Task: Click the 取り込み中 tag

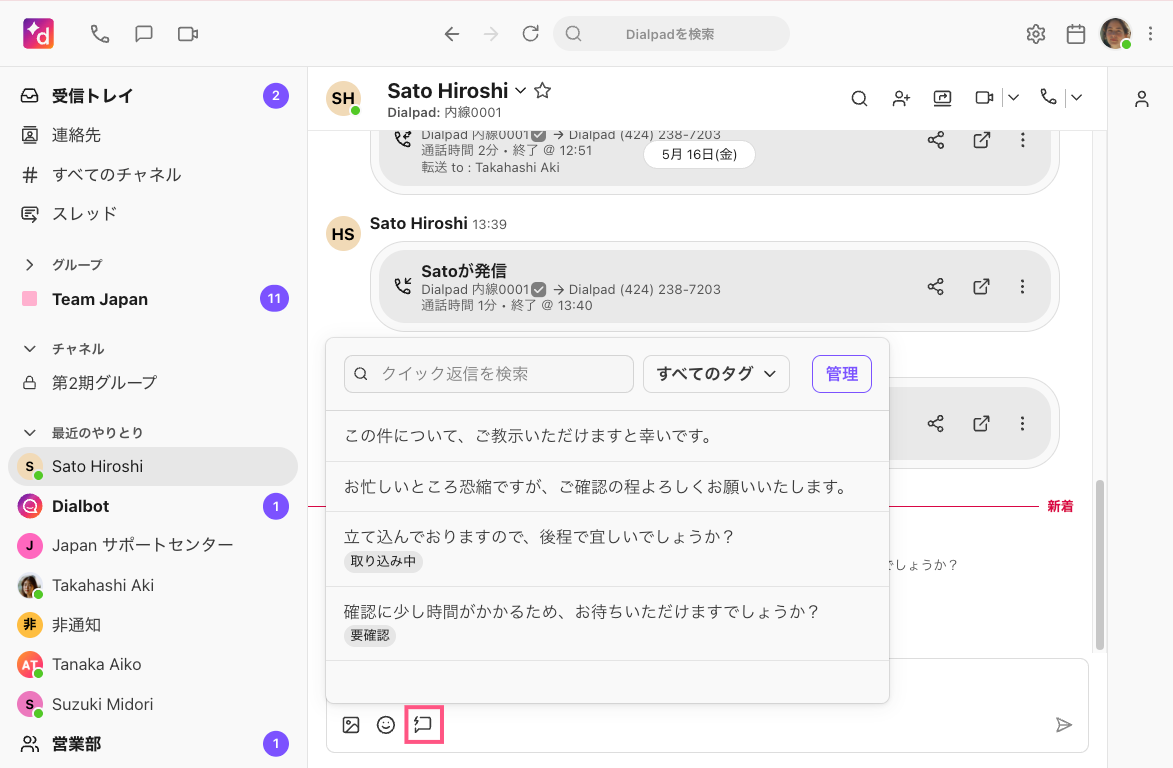Action: 383,562
